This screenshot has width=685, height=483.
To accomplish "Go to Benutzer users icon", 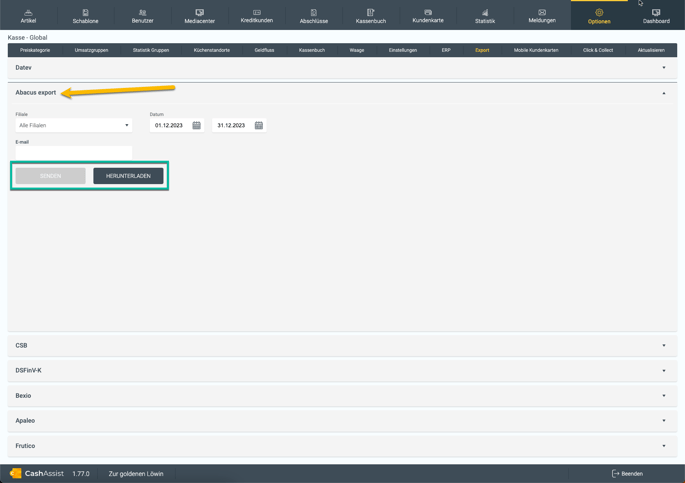I will [142, 12].
